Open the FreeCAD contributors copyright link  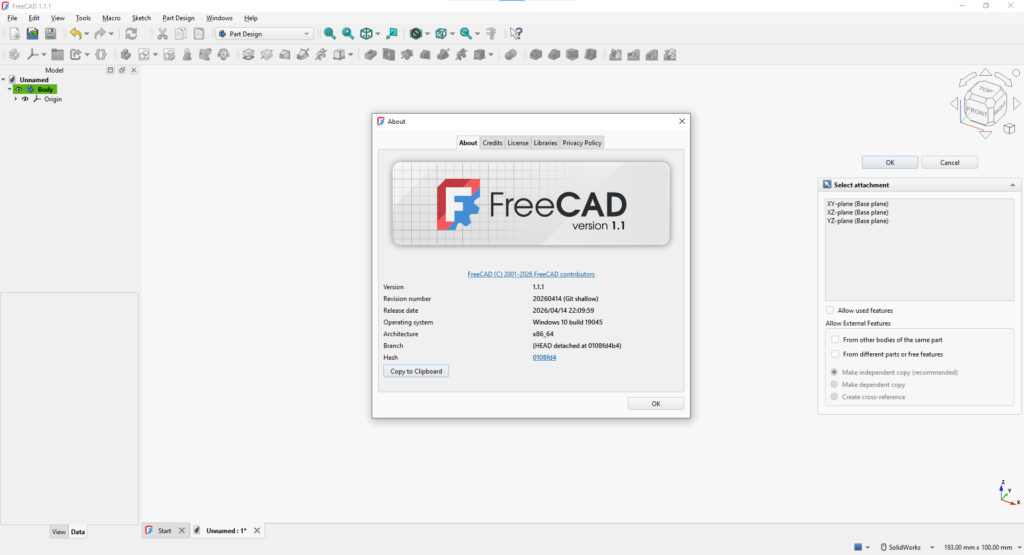[531, 274]
